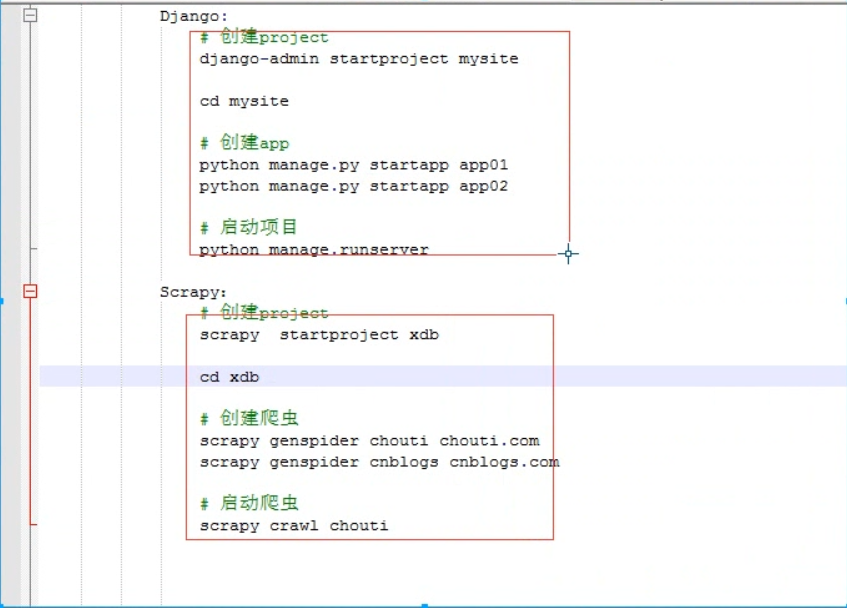Click line 'django-admin startproject mysite'
The image size is (847, 608).
click(359, 59)
